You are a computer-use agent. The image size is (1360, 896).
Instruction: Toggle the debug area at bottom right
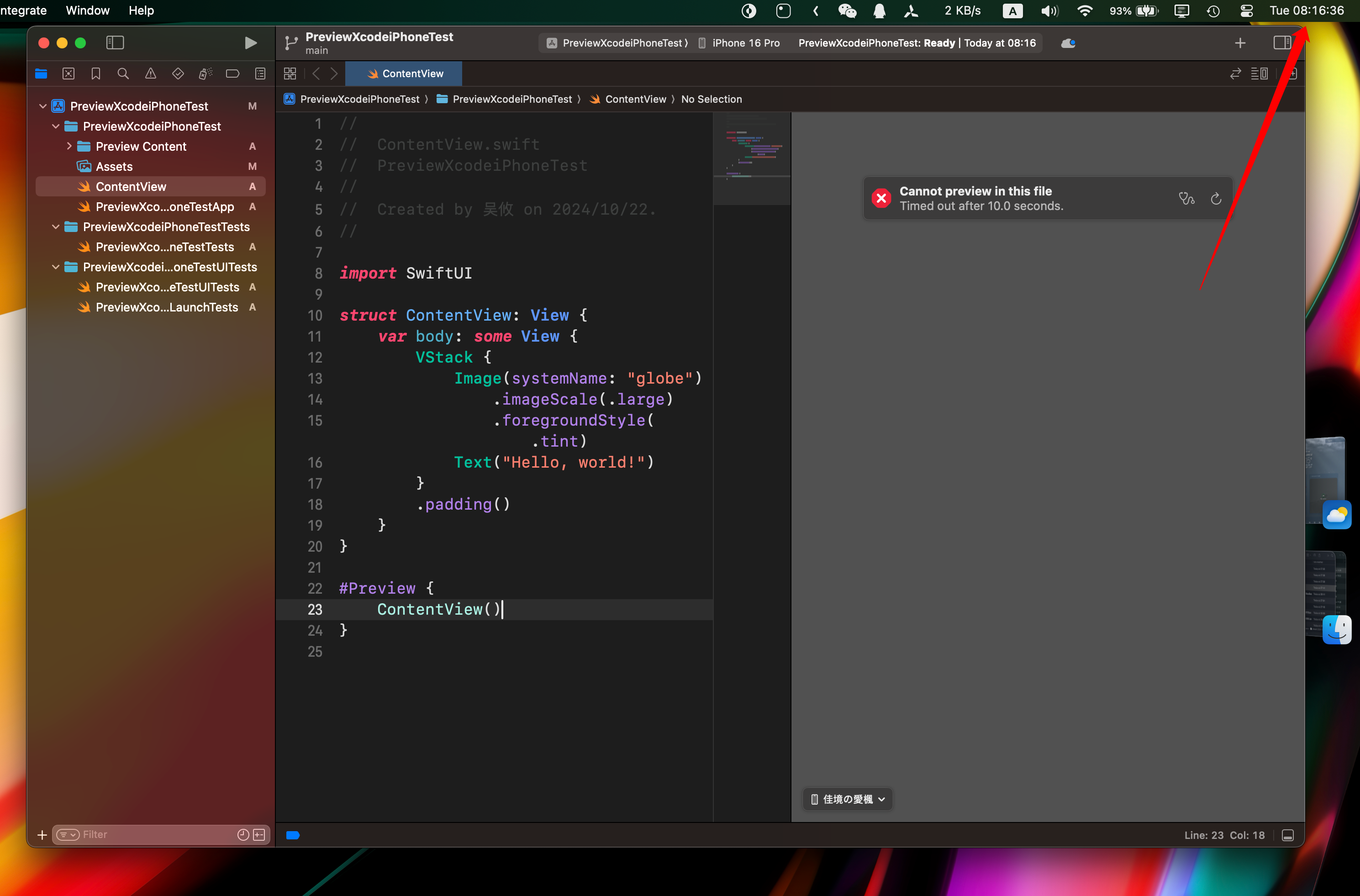pos(1287,835)
